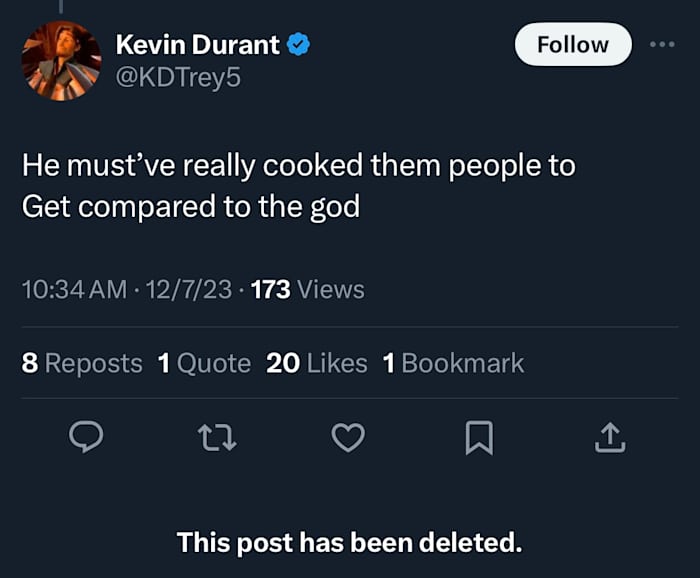This screenshot has width=700, height=578.
Task: Click the post text about cooked people
Action: pyautogui.click(x=298, y=187)
